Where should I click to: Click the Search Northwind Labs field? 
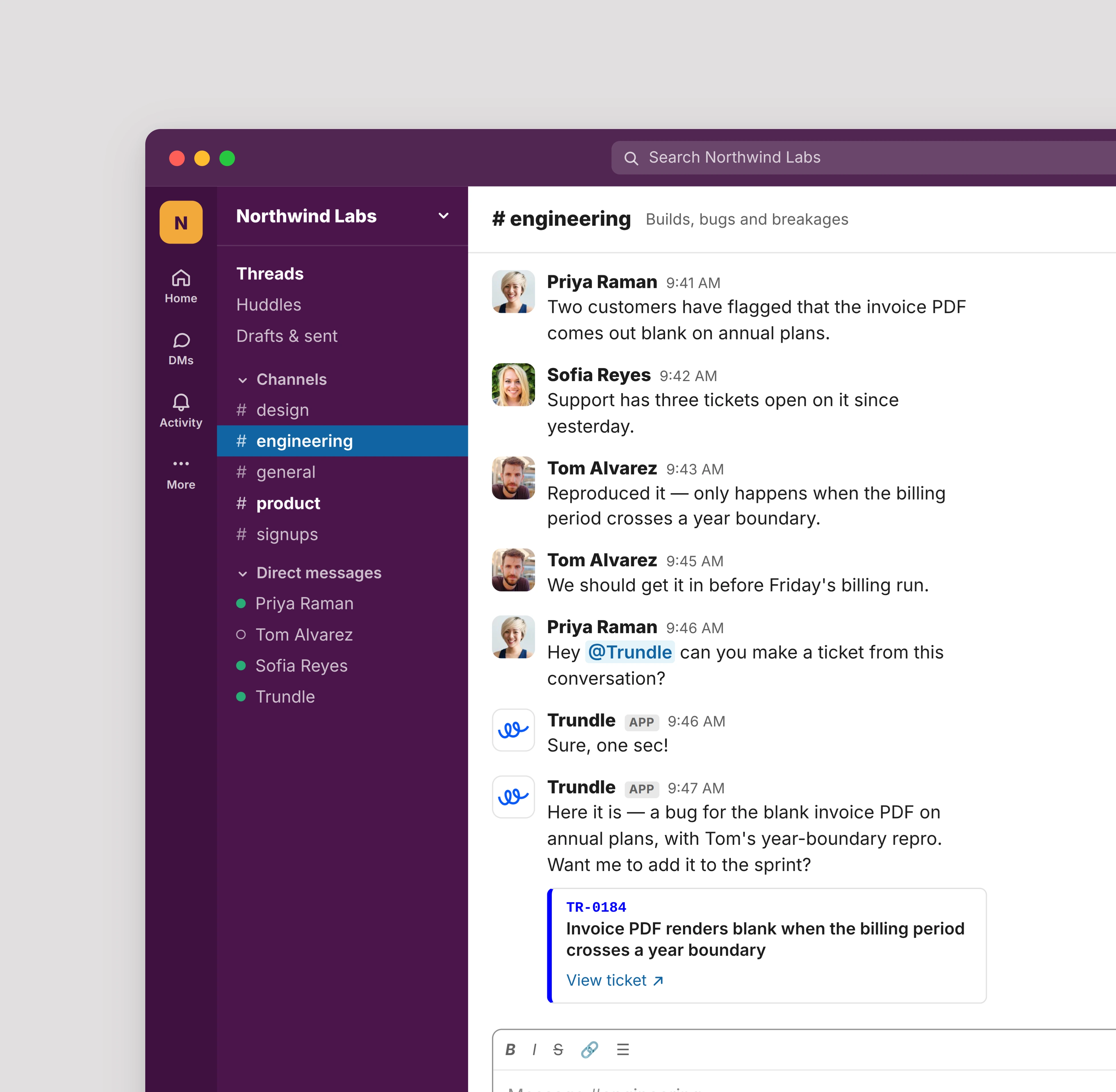863,158
